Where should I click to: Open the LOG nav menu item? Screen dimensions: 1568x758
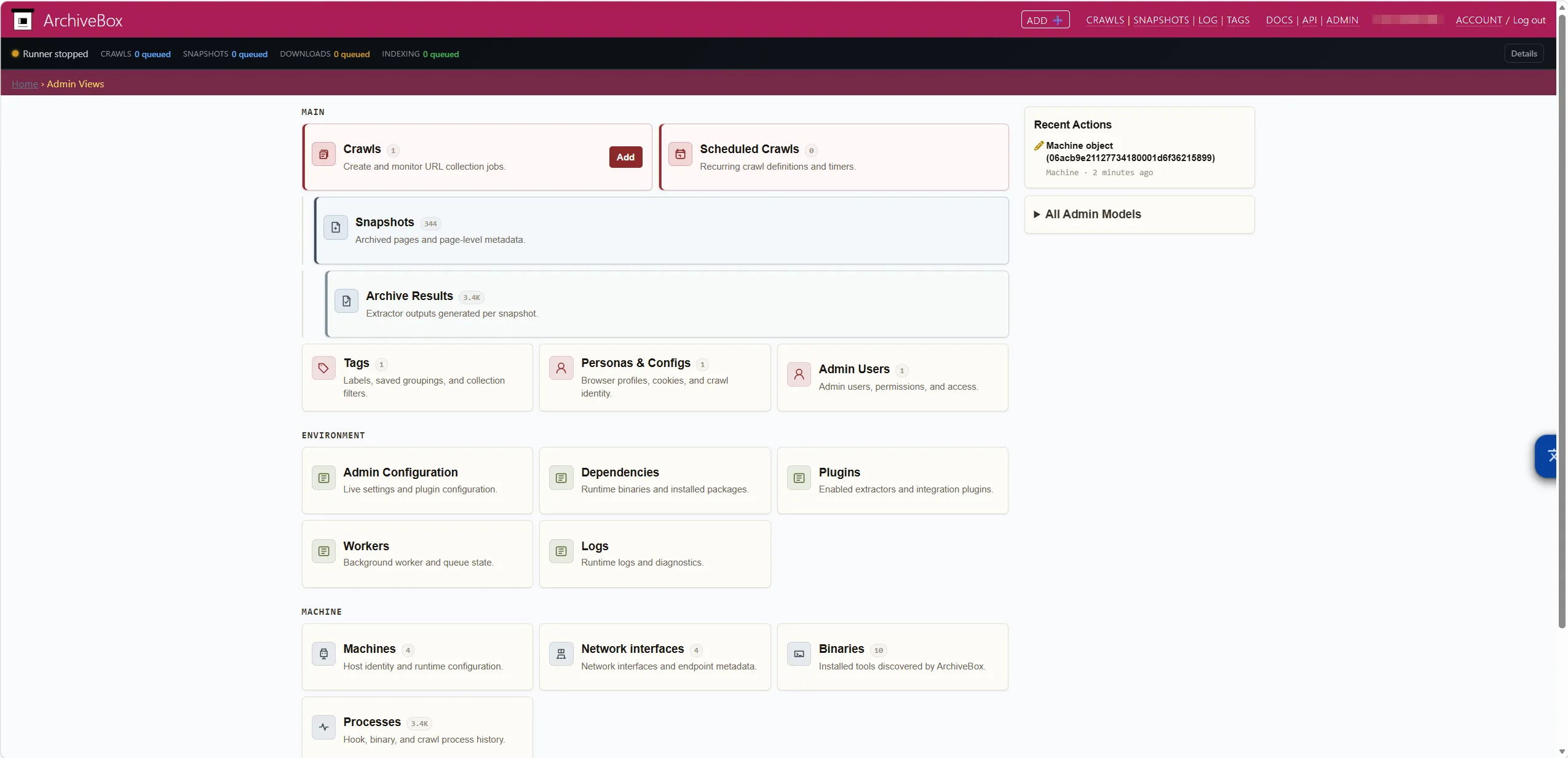coord(1207,20)
